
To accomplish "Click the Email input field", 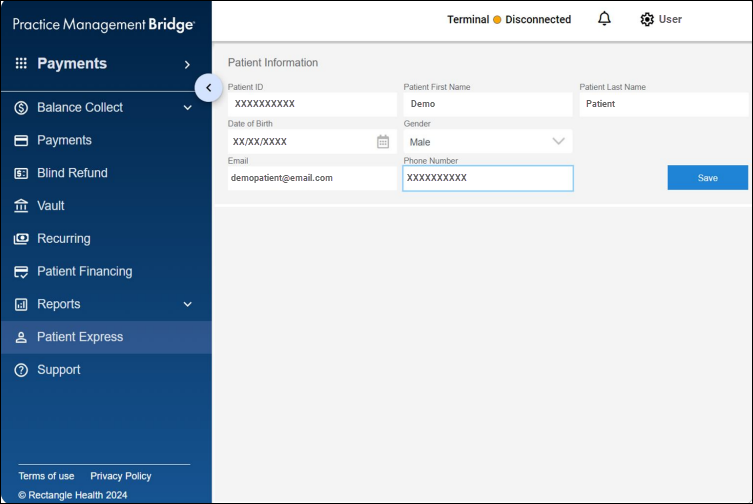I will pyautogui.click(x=311, y=178).
